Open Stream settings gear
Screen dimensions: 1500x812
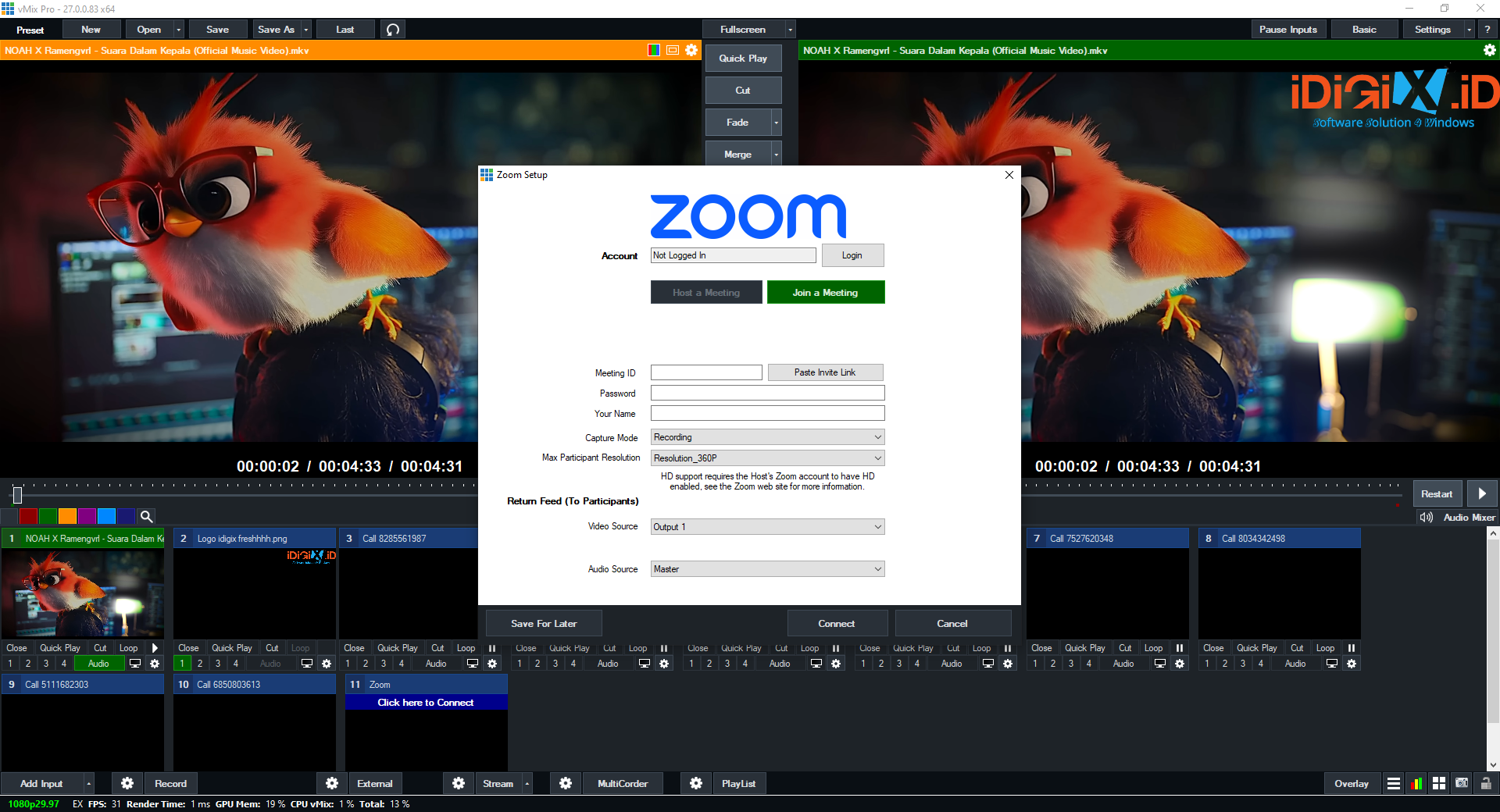[459, 783]
